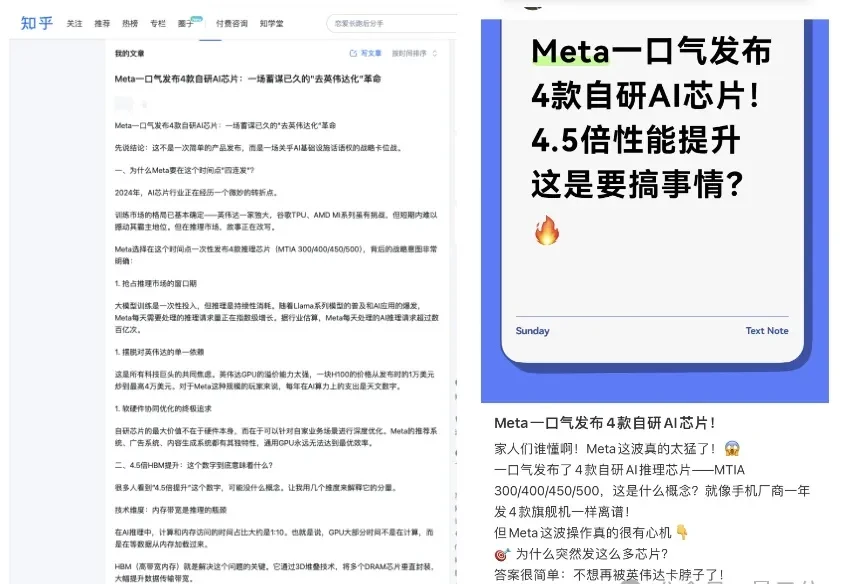Open the 热榜 hot list

click(x=130, y=23)
